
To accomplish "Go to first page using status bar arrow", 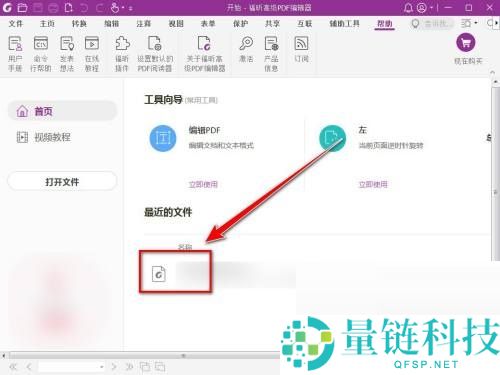I will coord(13,367).
